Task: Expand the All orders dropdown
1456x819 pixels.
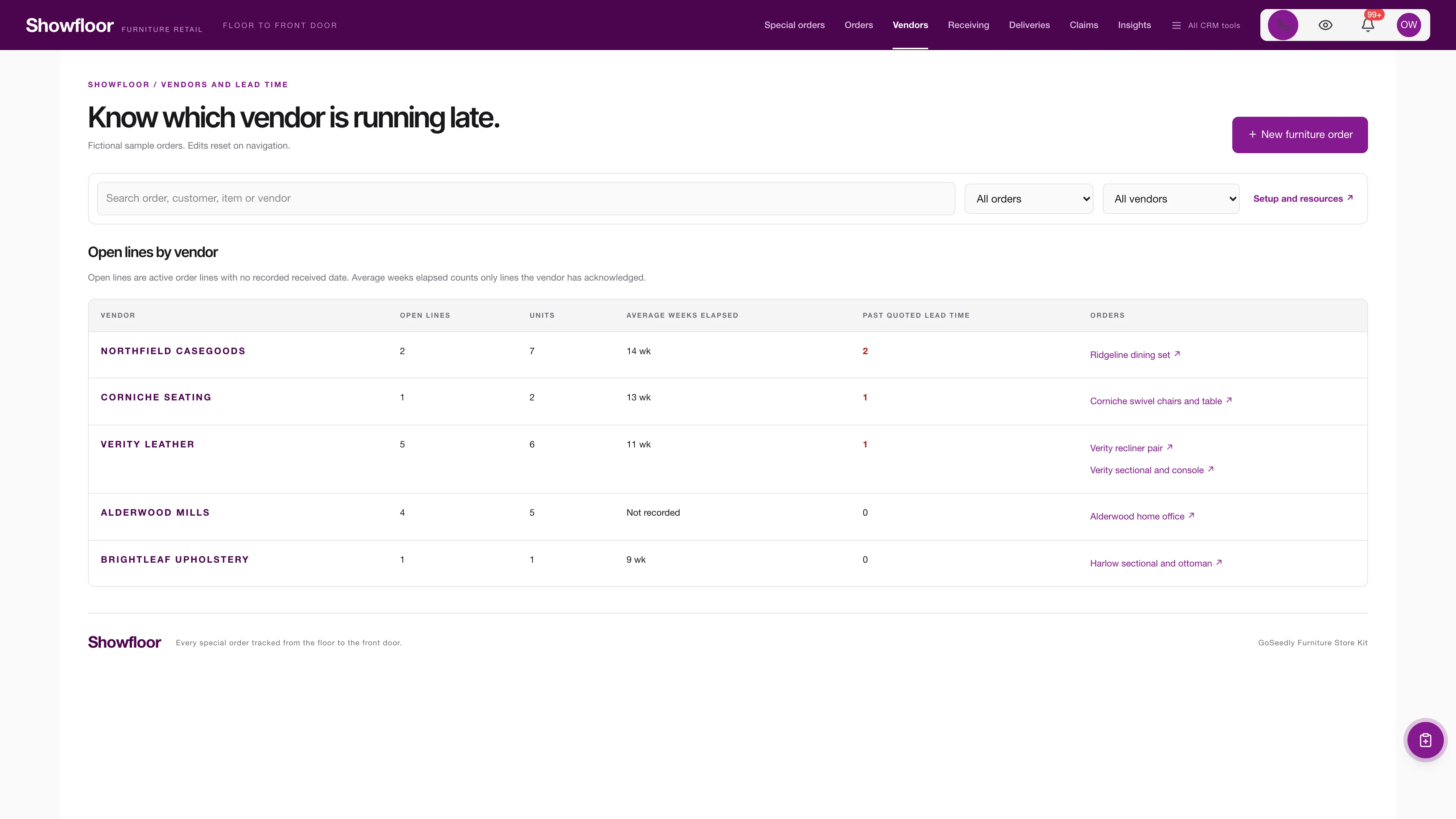Action: tap(1028, 198)
